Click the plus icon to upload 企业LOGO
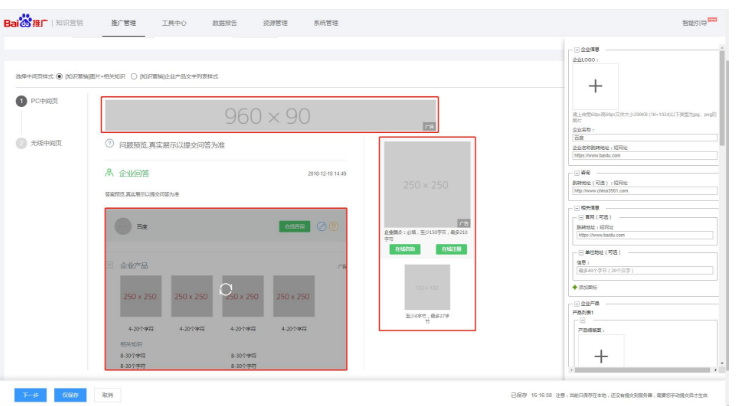 (x=596, y=86)
